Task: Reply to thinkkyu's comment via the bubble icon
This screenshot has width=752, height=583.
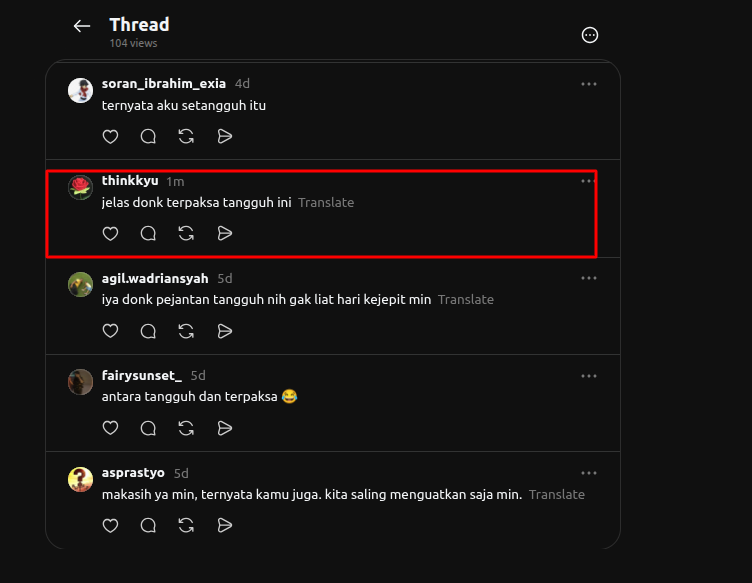Action: [148, 233]
